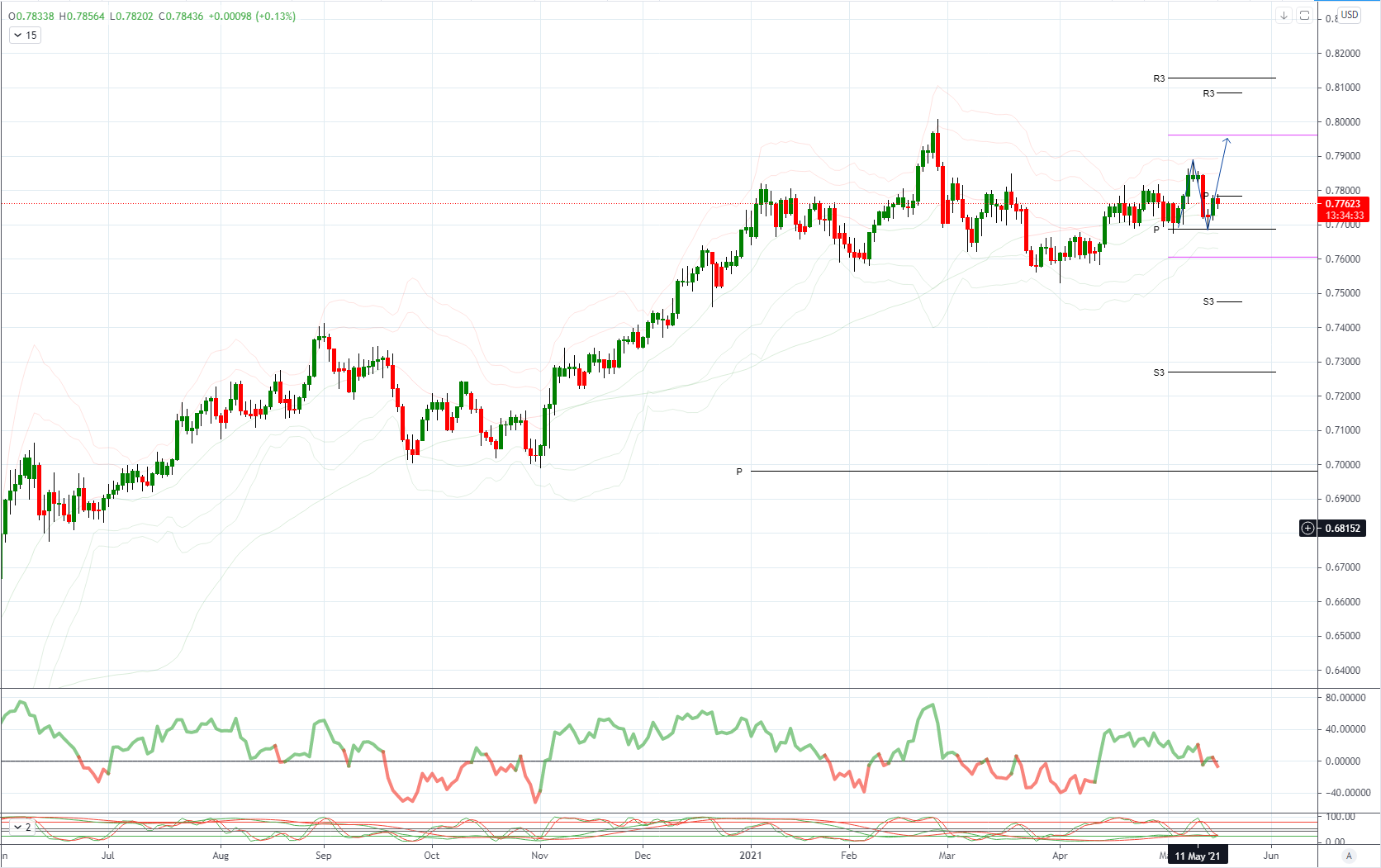Click the -40.00000 oscillator axis label
Screen dimensions: 1381x868
point(1347,793)
